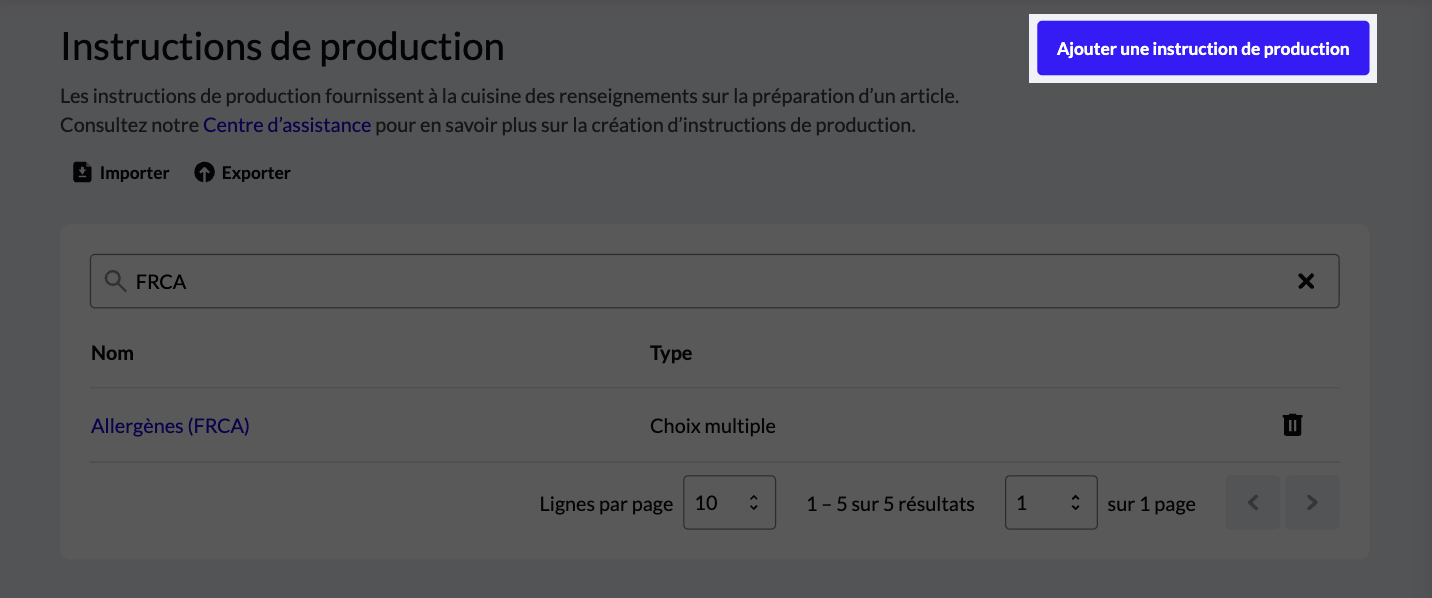1432x598 pixels.
Task: Open the Centre d'assistance link
Action: (x=287, y=125)
